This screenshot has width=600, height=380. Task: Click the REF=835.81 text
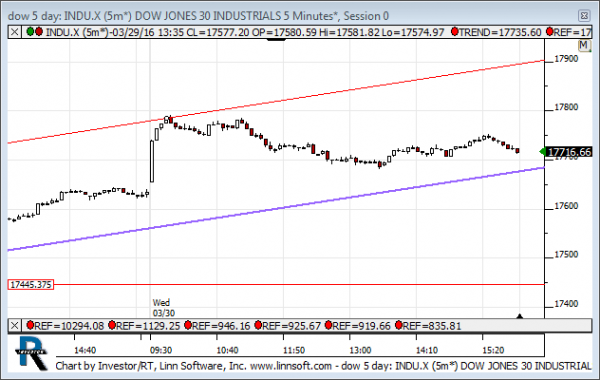432,326
